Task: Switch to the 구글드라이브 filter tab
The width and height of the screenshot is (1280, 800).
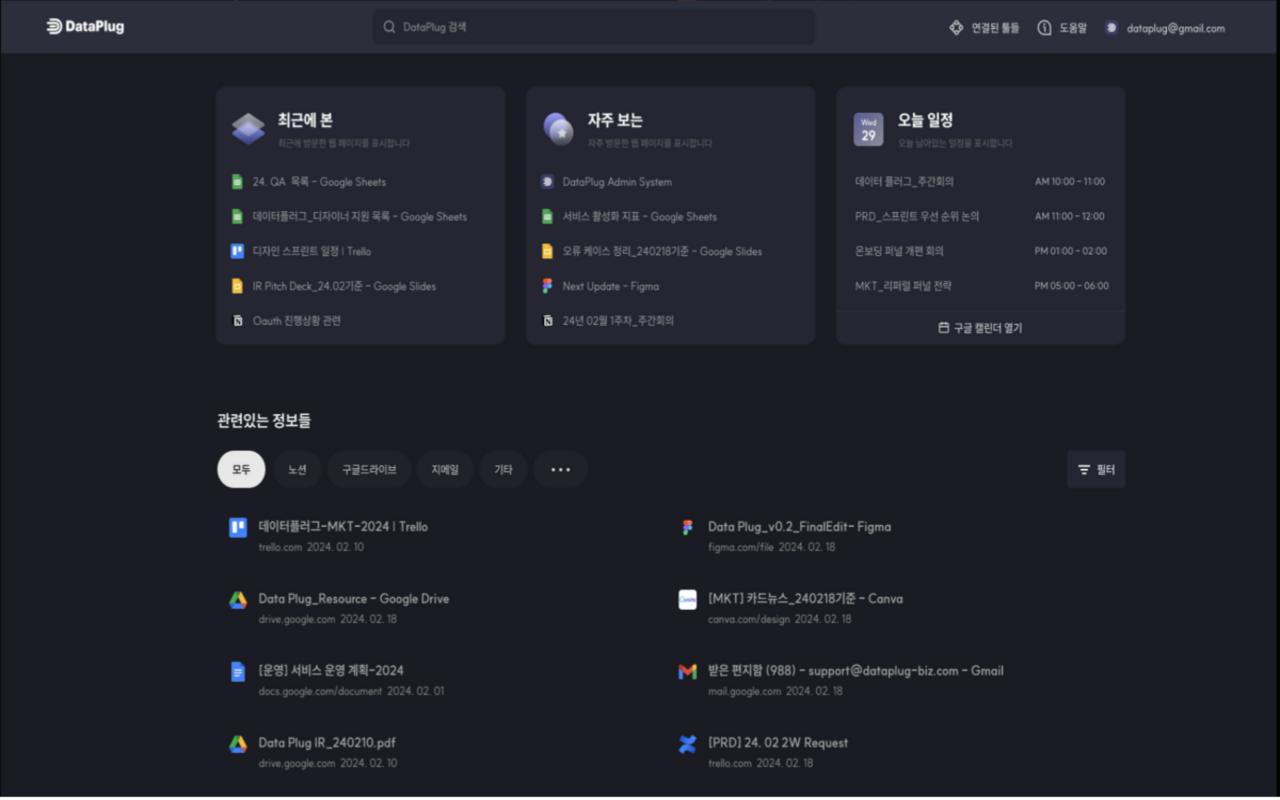Action: (x=369, y=469)
